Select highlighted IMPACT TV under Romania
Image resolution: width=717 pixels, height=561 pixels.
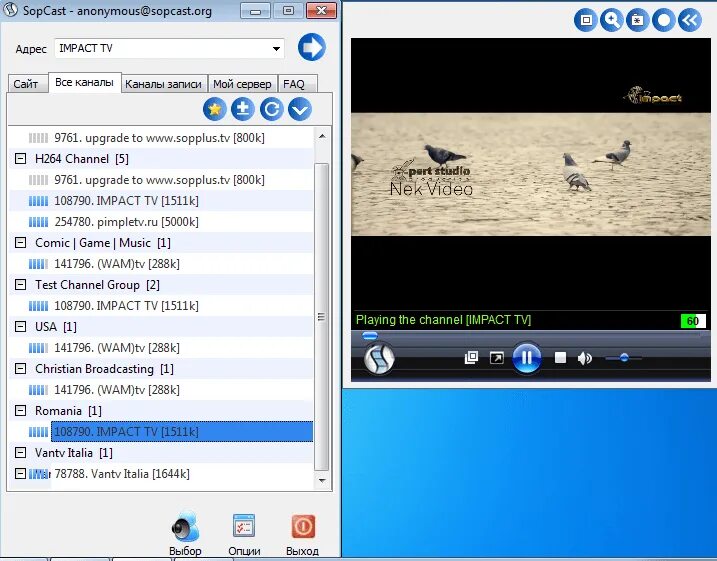point(182,432)
